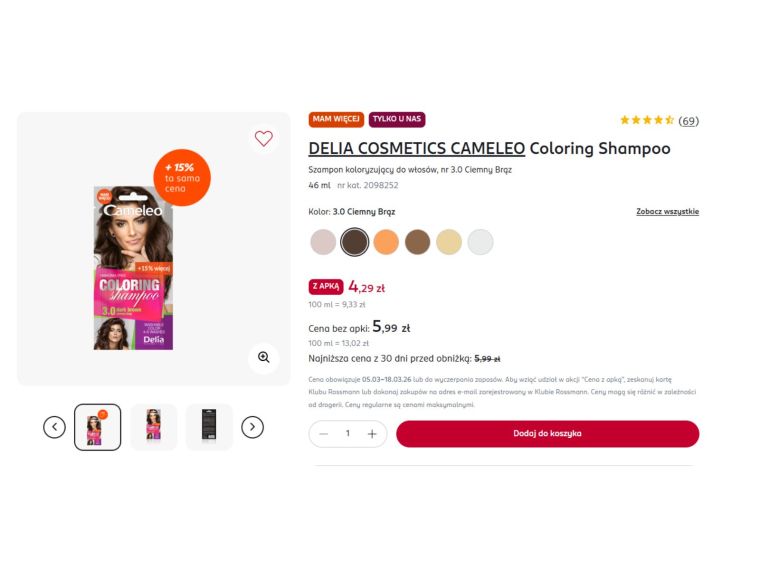Show previous product thumbnail with left arrow

(x=54, y=427)
